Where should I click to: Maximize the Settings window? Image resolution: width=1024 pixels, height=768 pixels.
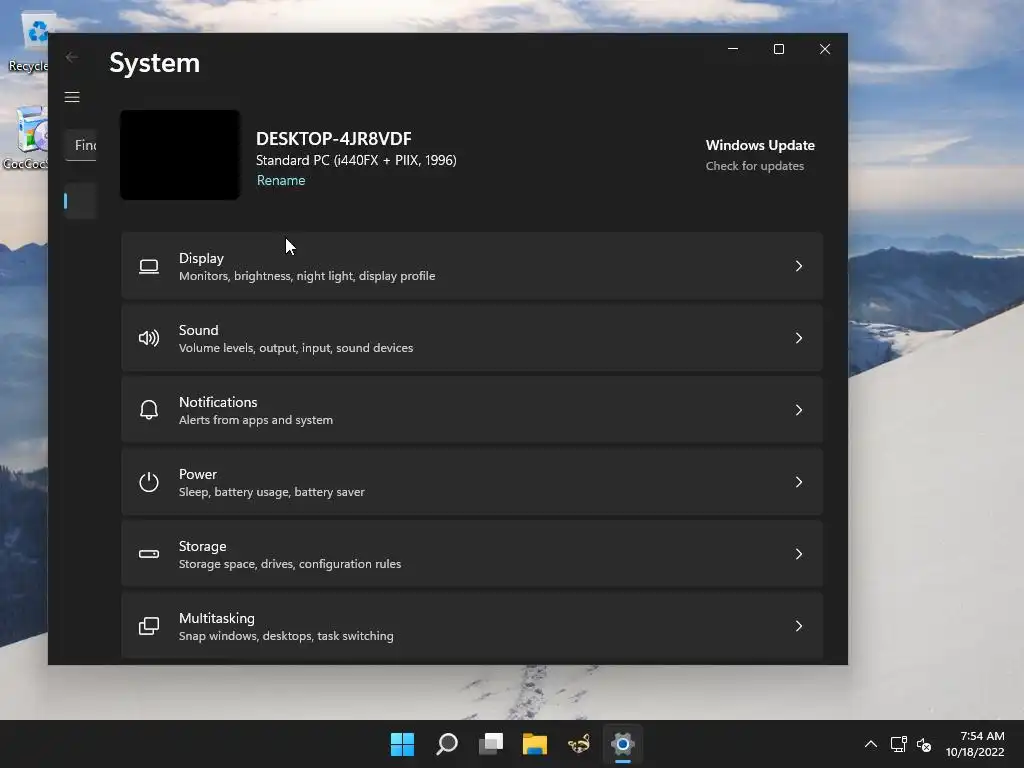coord(778,49)
